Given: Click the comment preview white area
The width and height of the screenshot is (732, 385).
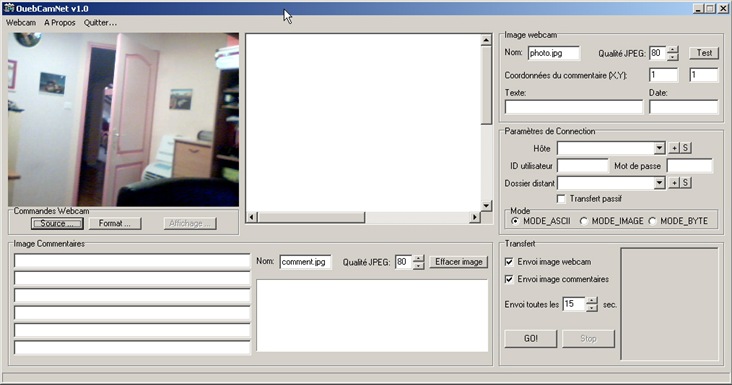Looking at the screenshot, I should (372, 315).
